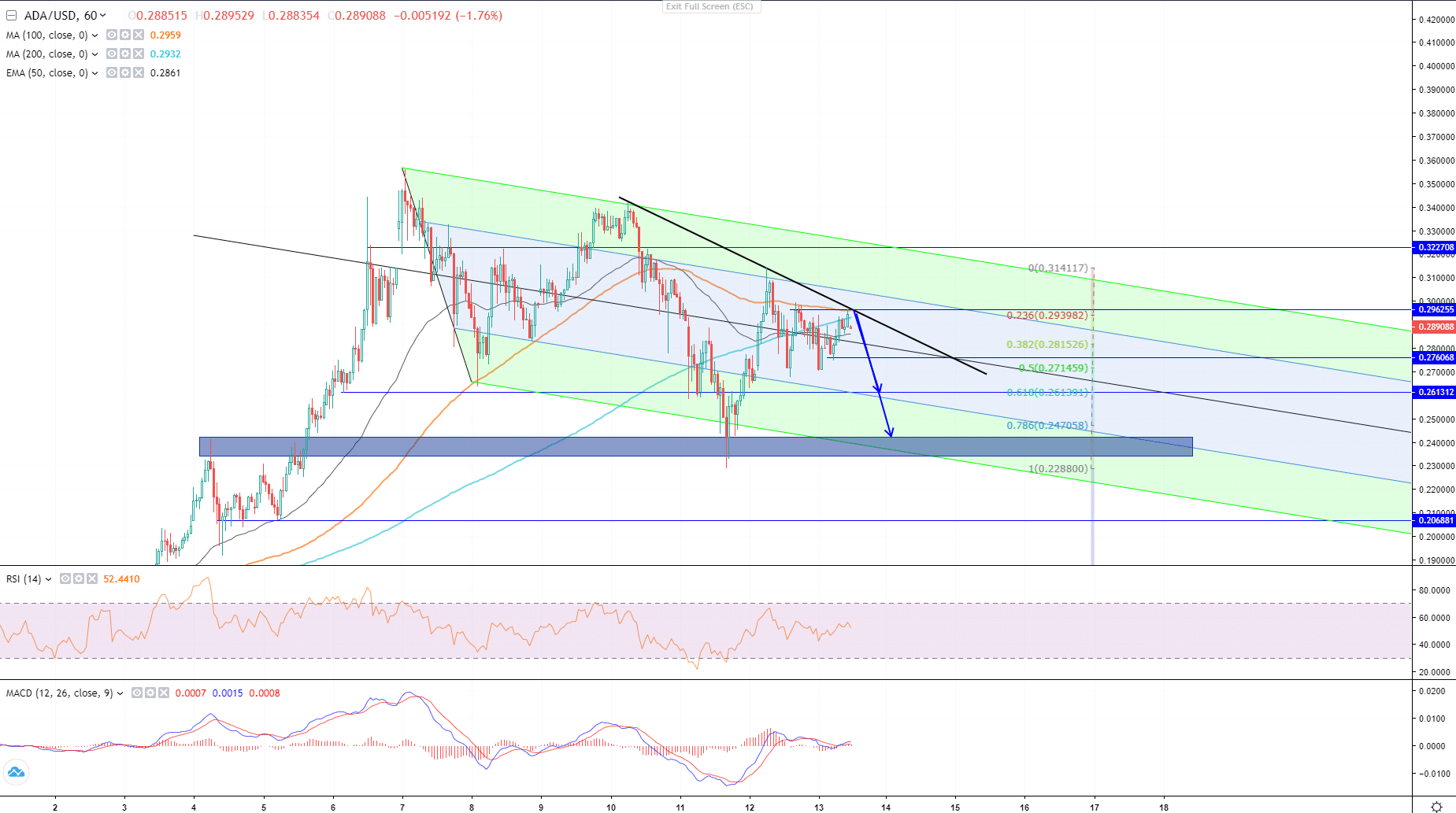
Task: Click the Fibonacci 0.786(0.247058) level label
Action: pos(1047,426)
